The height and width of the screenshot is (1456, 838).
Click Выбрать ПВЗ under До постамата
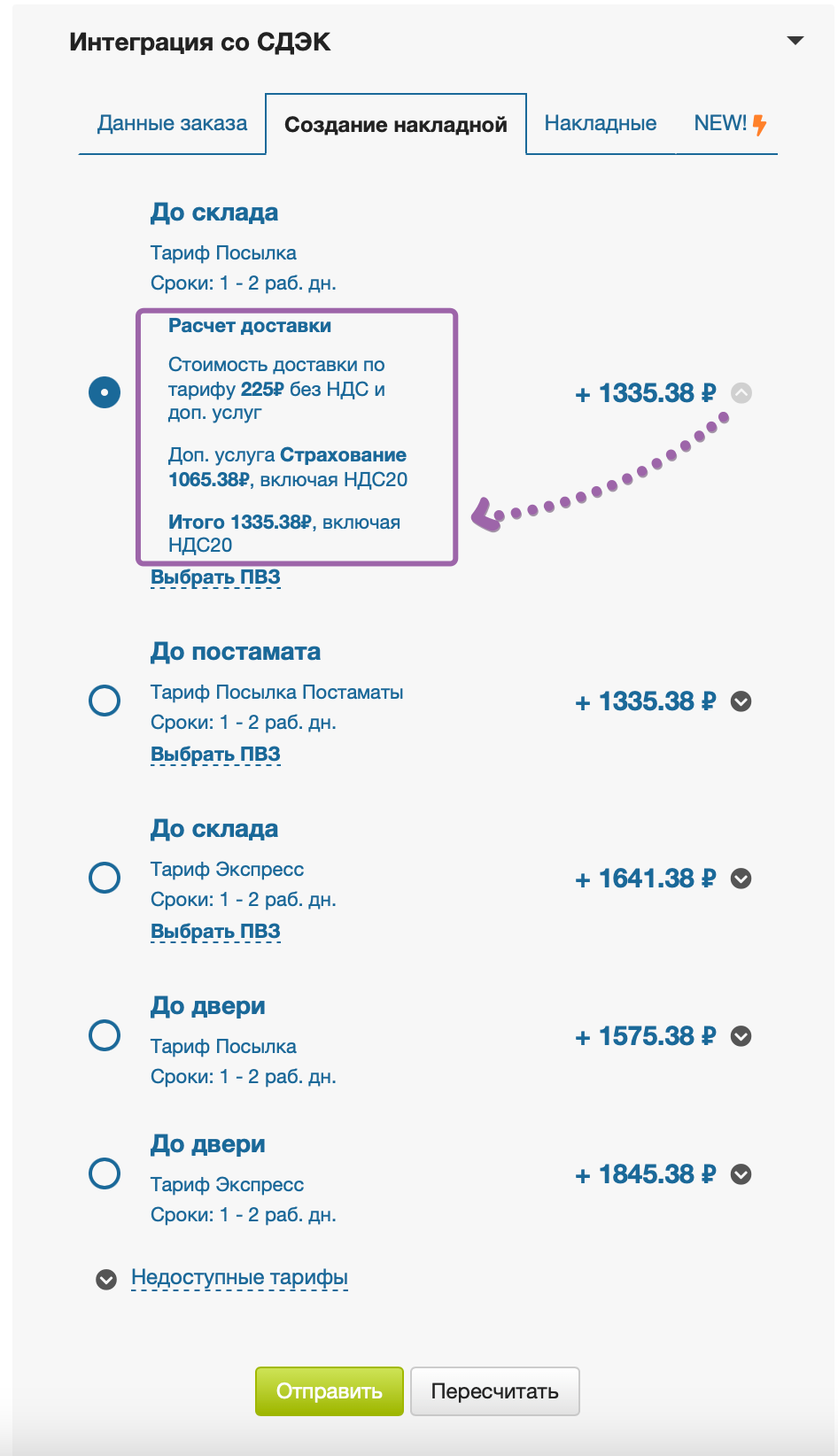click(x=215, y=755)
